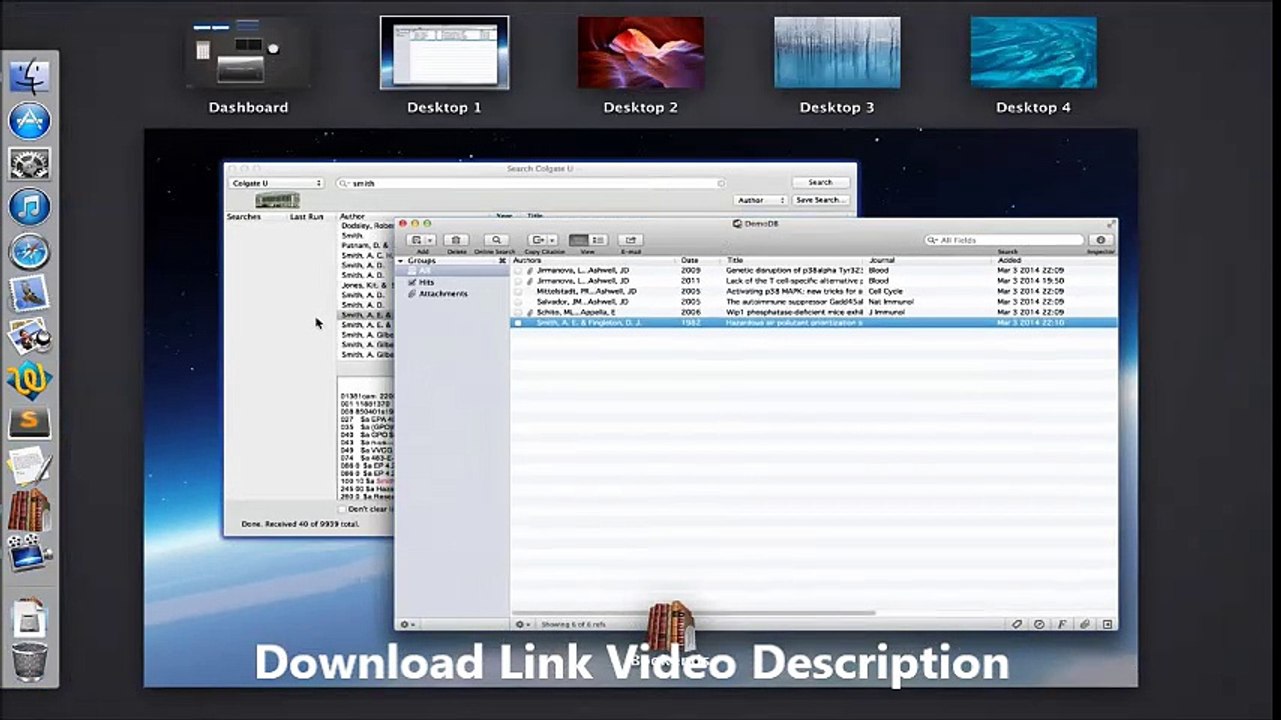This screenshot has height=720, width=1281.
Task: Click the E-mail toolbar icon
Action: [x=630, y=240]
